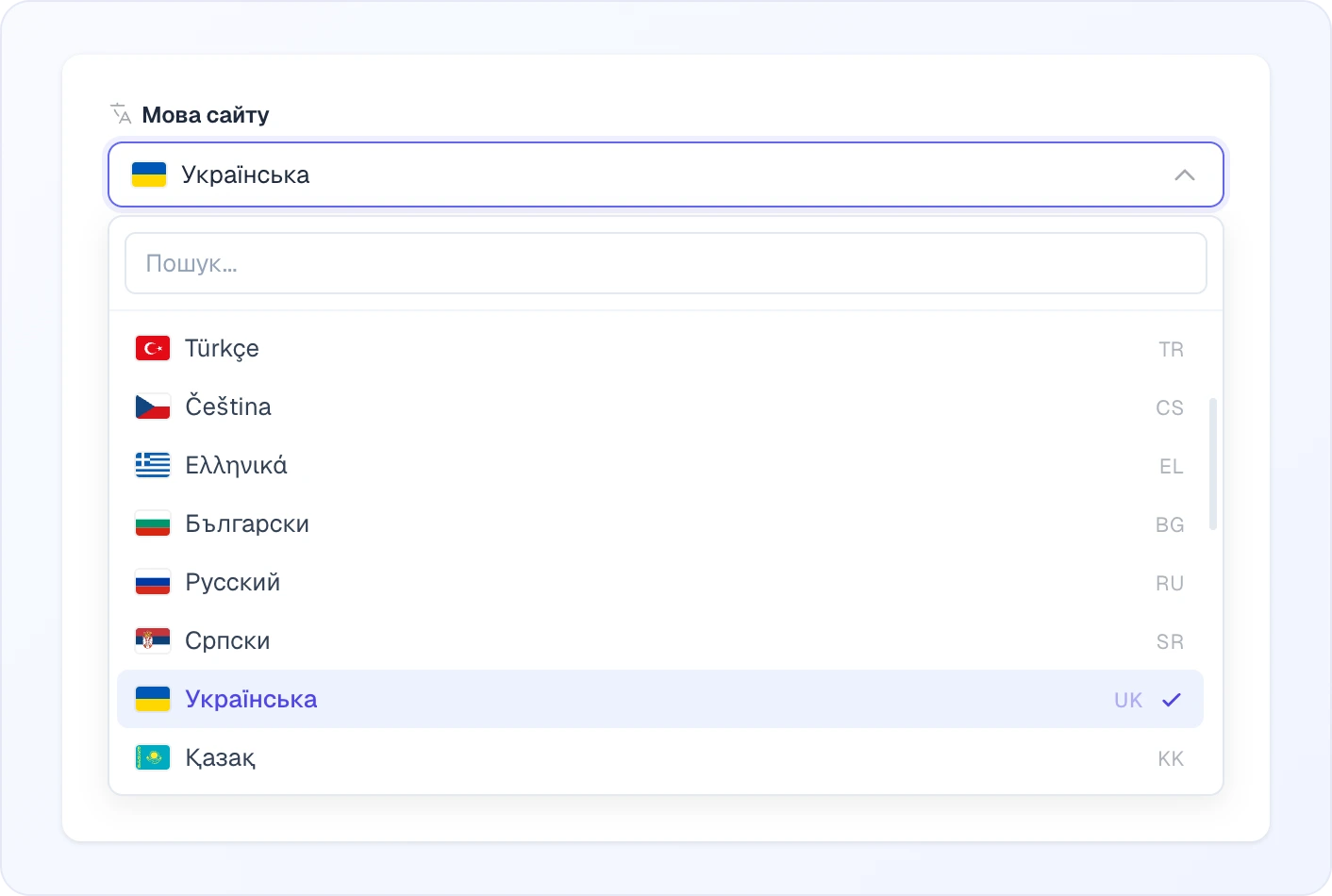This screenshot has width=1332, height=896.
Task: Click the checkmark on the Українська option
Action: click(1172, 700)
